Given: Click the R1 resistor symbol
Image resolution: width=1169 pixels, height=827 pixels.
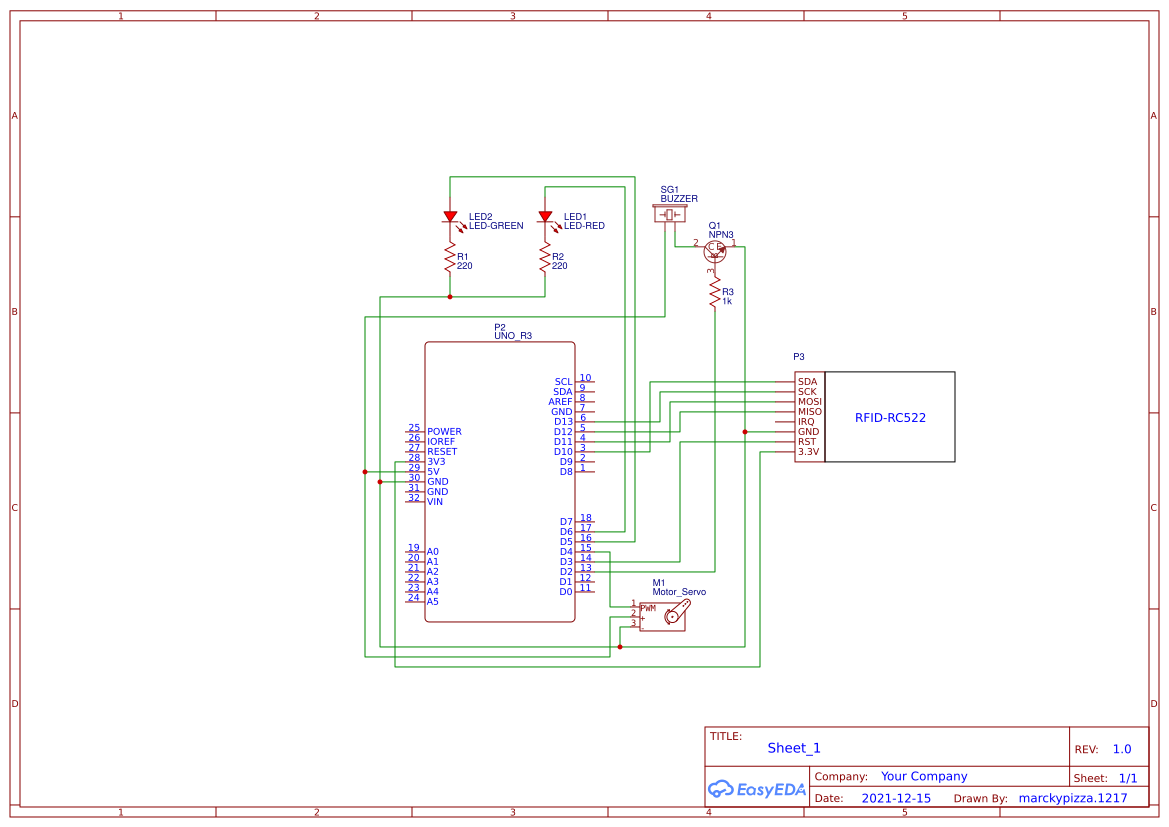Looking at the screenshot, I should [450, 258].
